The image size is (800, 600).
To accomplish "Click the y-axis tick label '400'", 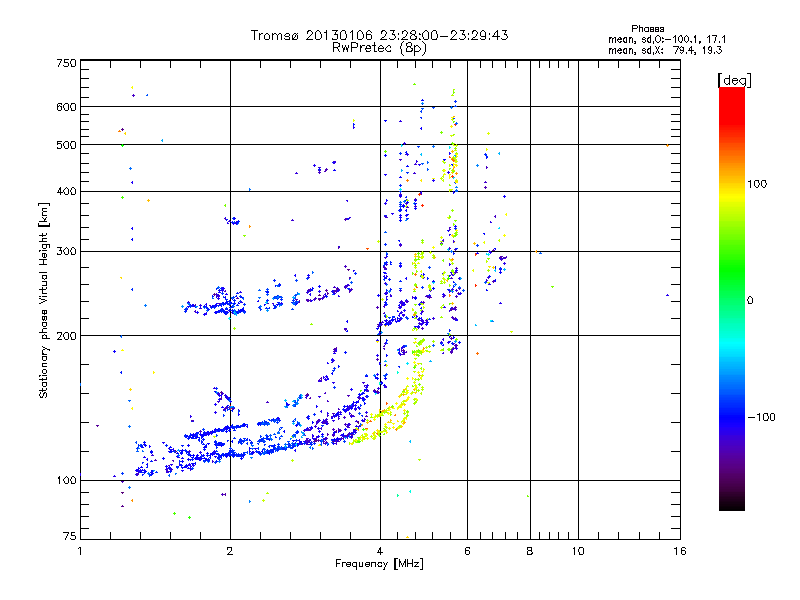I will pos(67,191).
